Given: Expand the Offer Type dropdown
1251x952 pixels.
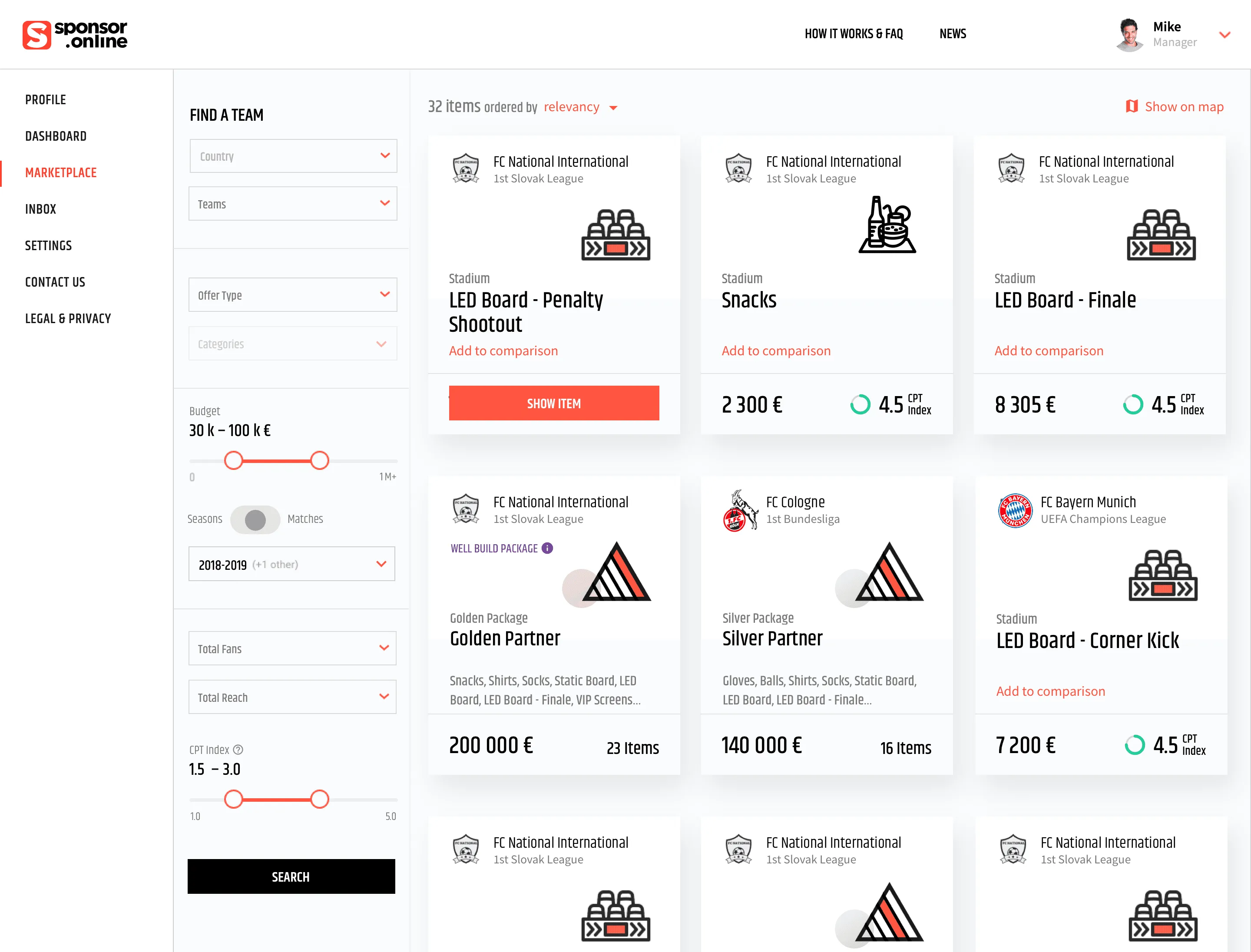Looking at the screenshot, I should pos(293,294).
